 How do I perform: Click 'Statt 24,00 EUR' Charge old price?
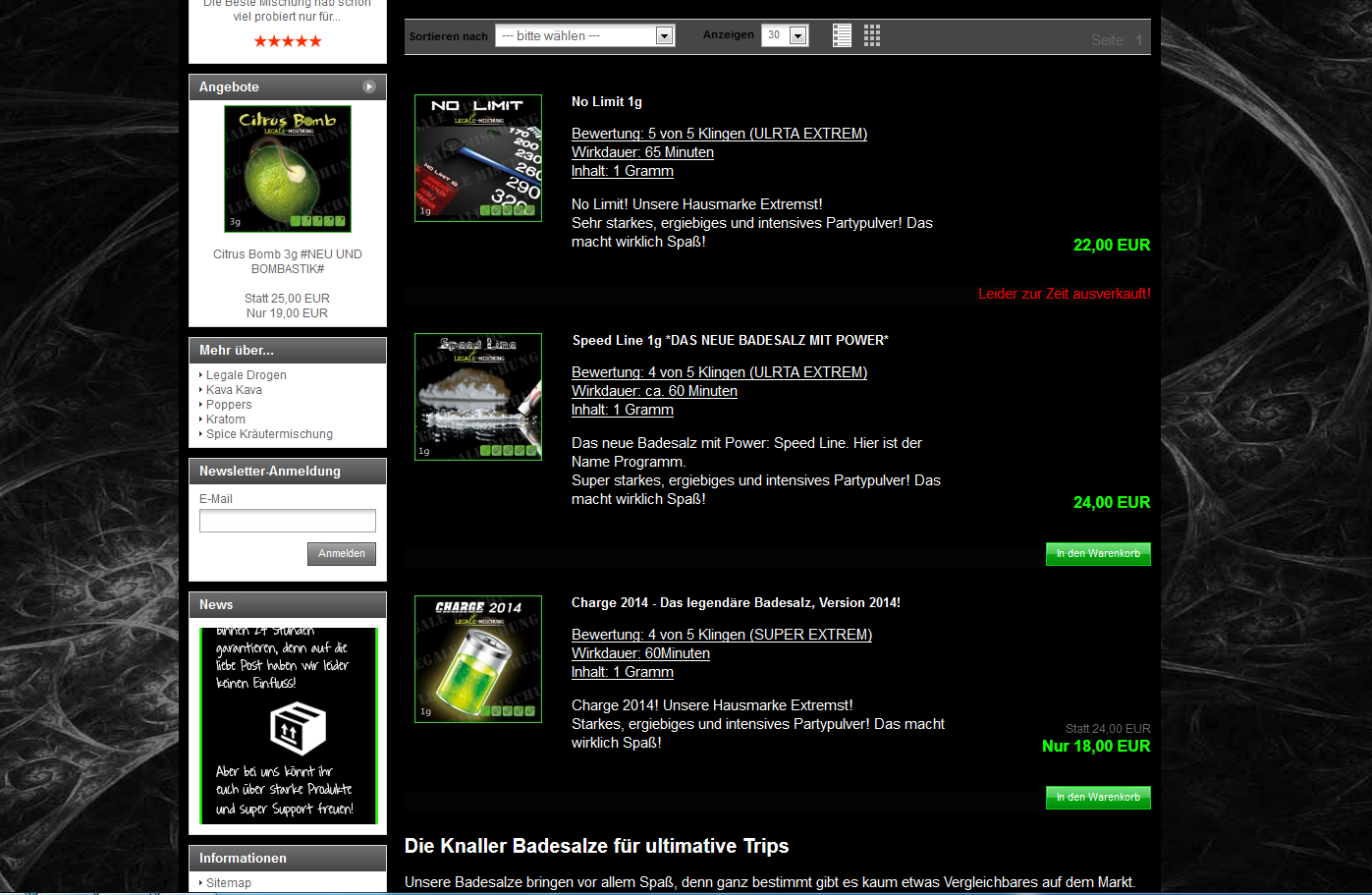pos(1108,729)
